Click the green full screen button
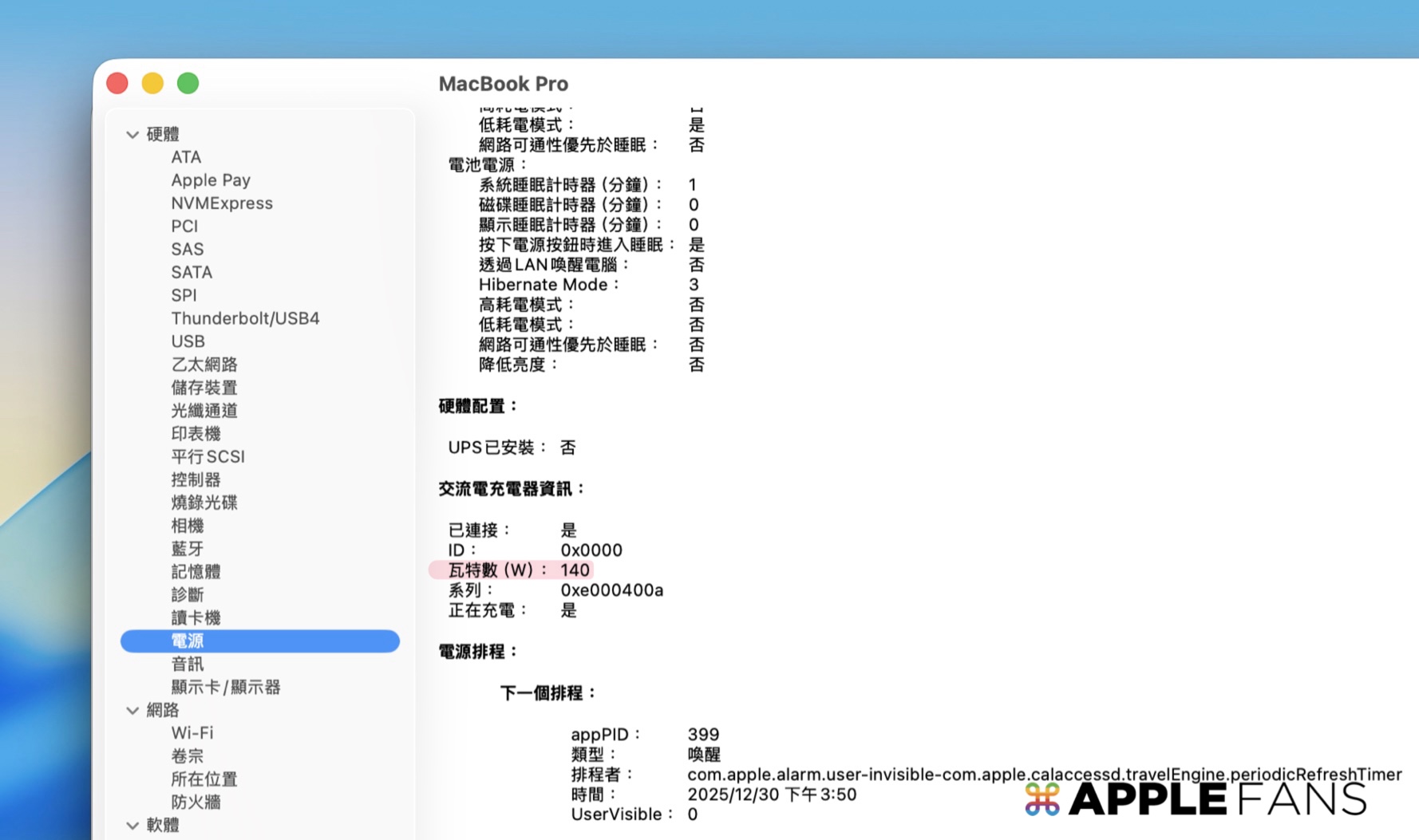This screenshot has height=840, width=1419. pyautogui.click(x=188, y=84)
